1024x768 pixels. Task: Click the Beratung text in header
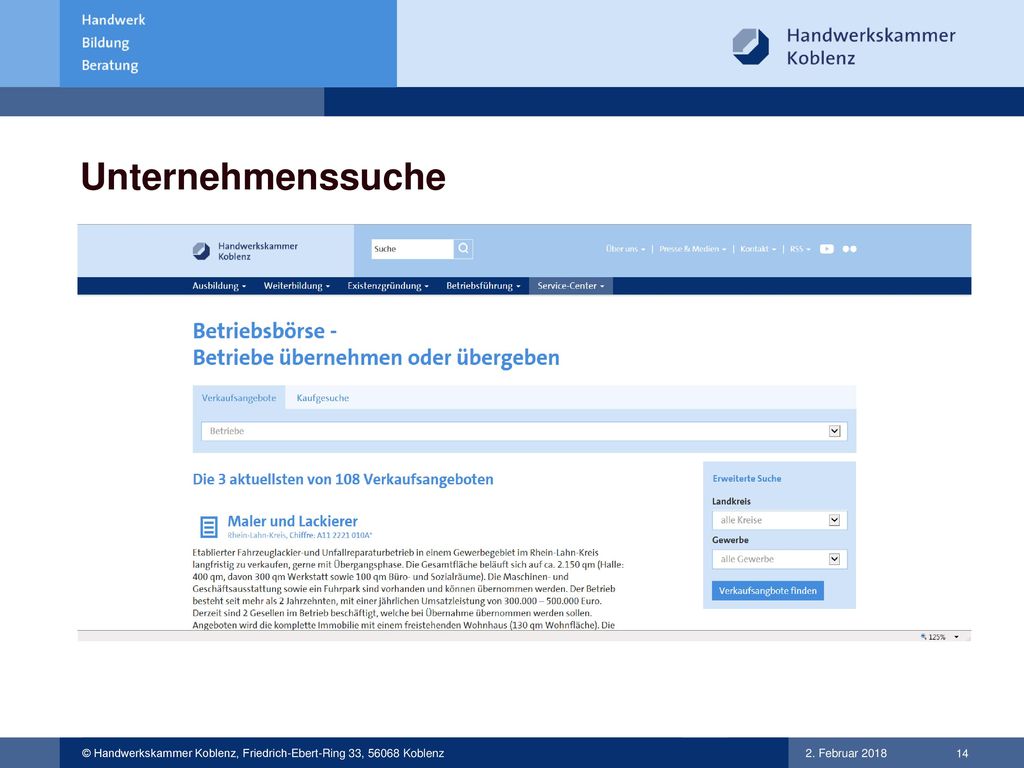(110, 65)
